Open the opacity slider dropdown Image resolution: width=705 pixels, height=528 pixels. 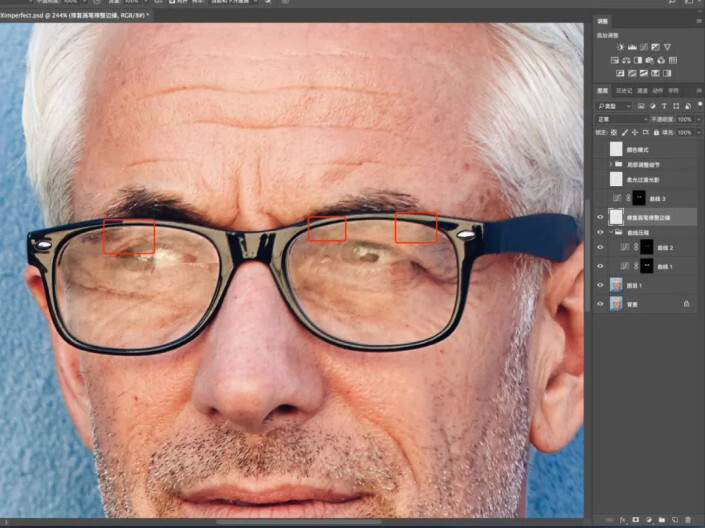click(x=698, y=119)
